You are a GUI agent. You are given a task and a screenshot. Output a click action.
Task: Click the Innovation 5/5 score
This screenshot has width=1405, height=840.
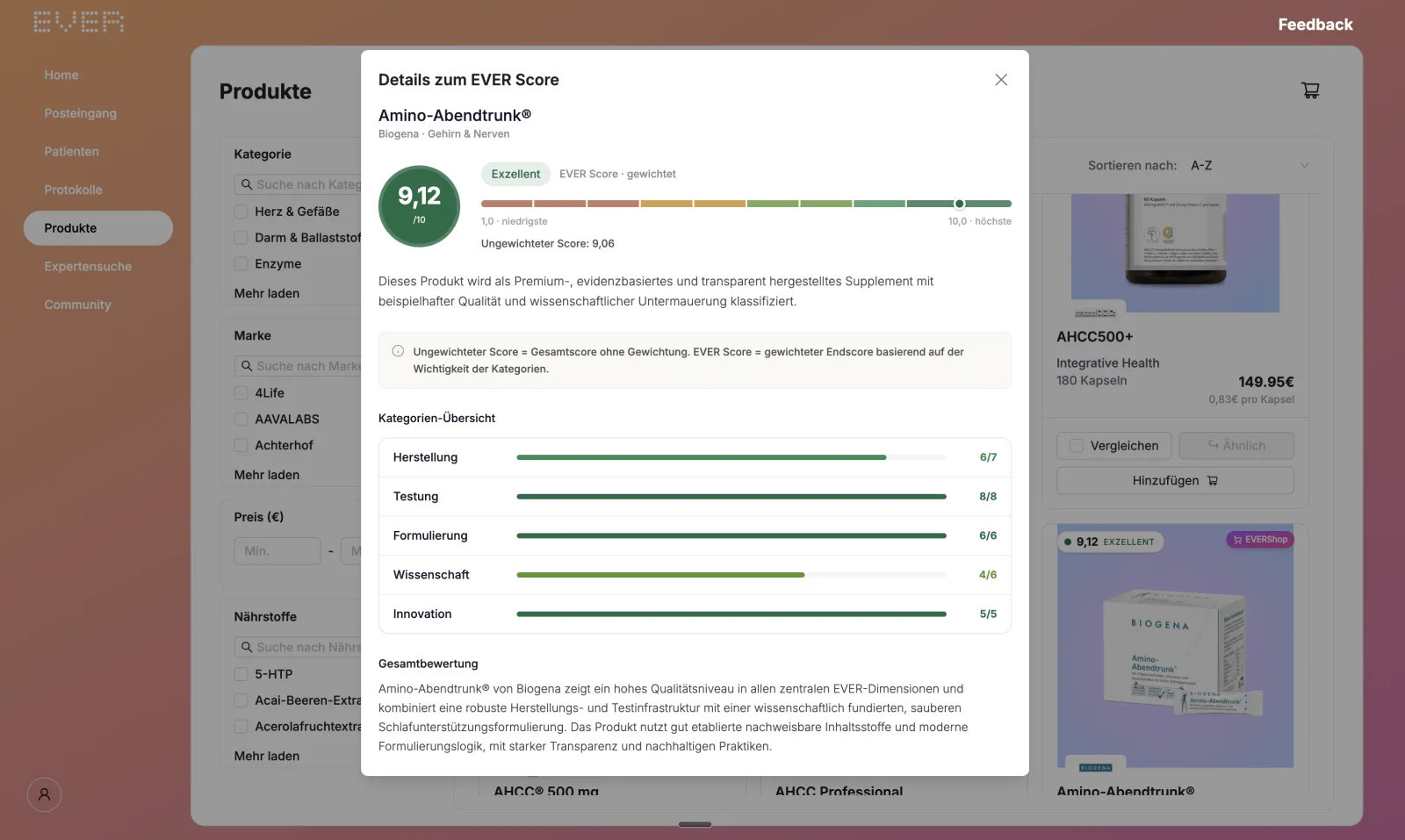click(988, 614)
